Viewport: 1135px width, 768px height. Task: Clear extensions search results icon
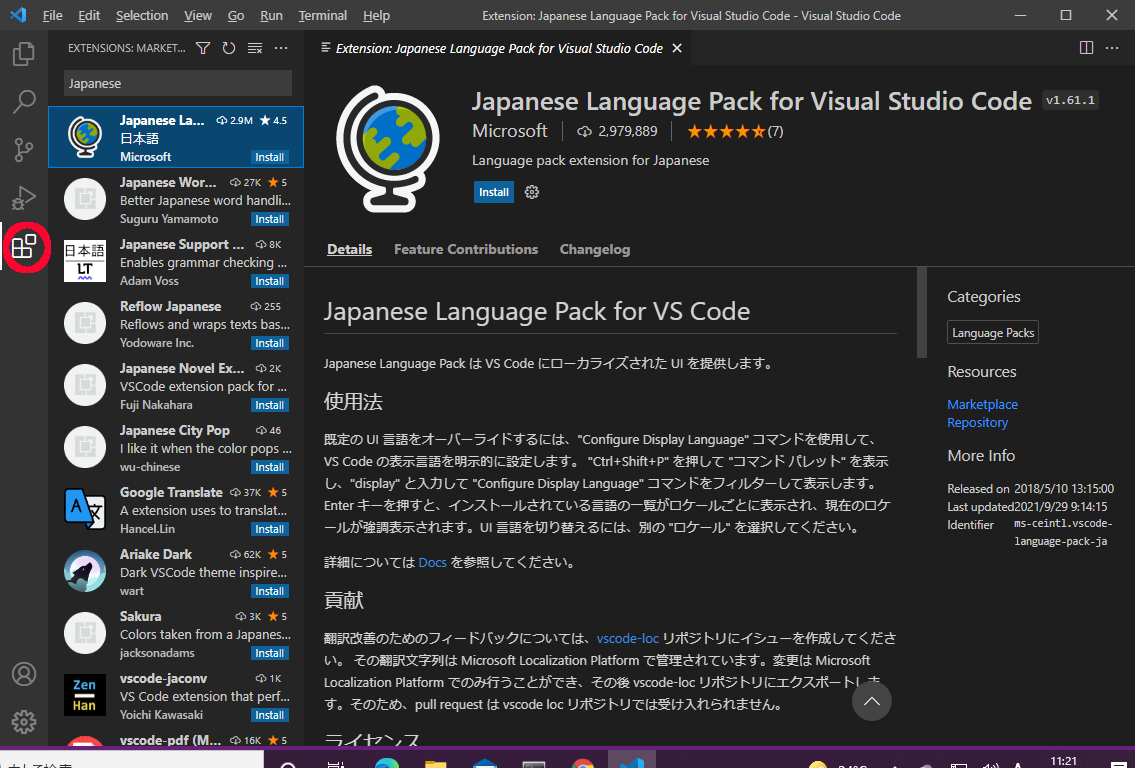(x=255, y=48)
